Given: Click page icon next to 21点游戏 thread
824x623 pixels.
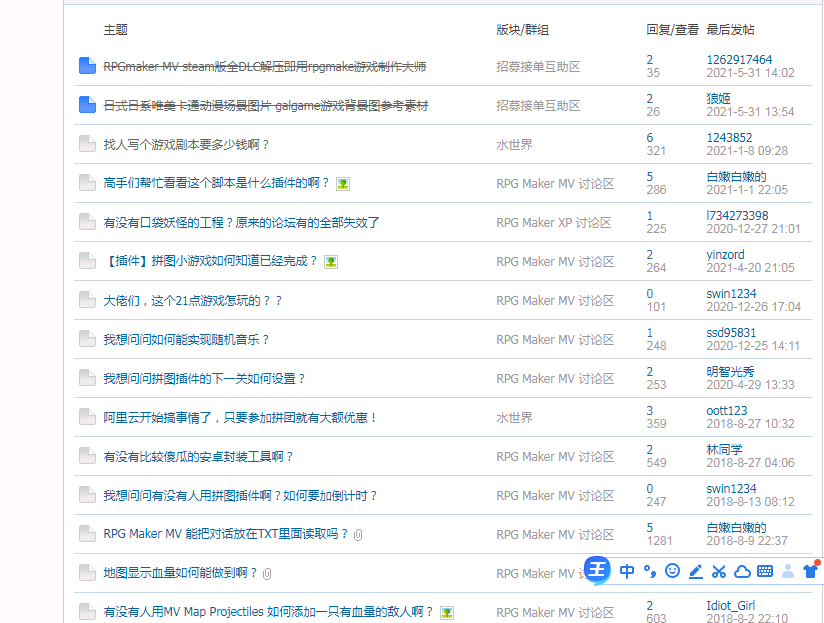Looking at the screenshot, I should 87,299.
